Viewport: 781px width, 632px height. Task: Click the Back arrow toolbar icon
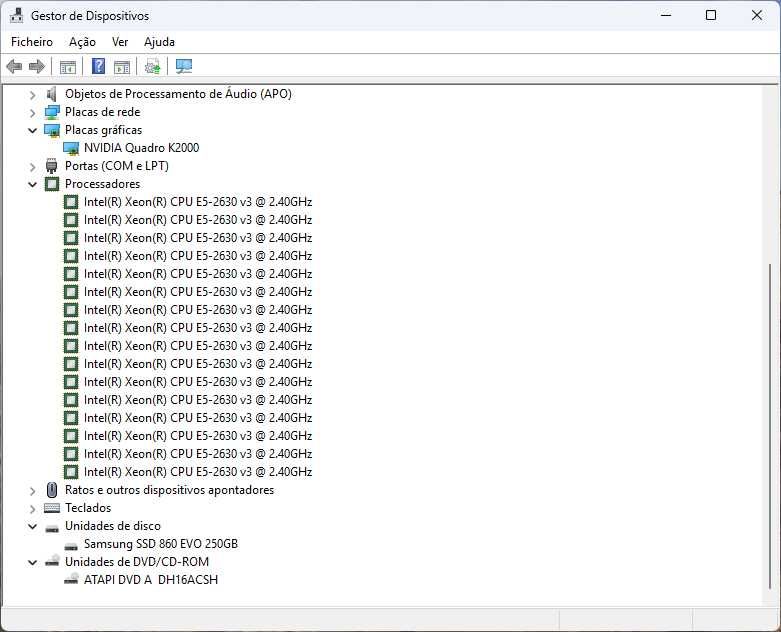click(x=14, y=66)
